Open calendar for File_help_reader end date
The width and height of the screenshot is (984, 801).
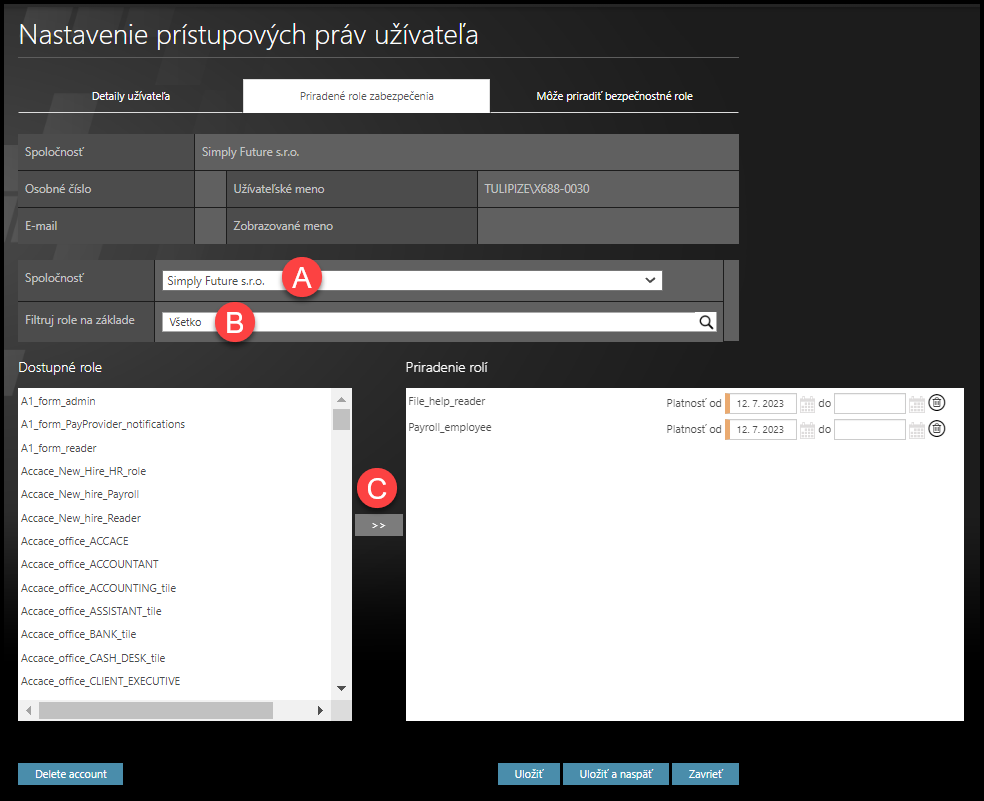[916, 404]
